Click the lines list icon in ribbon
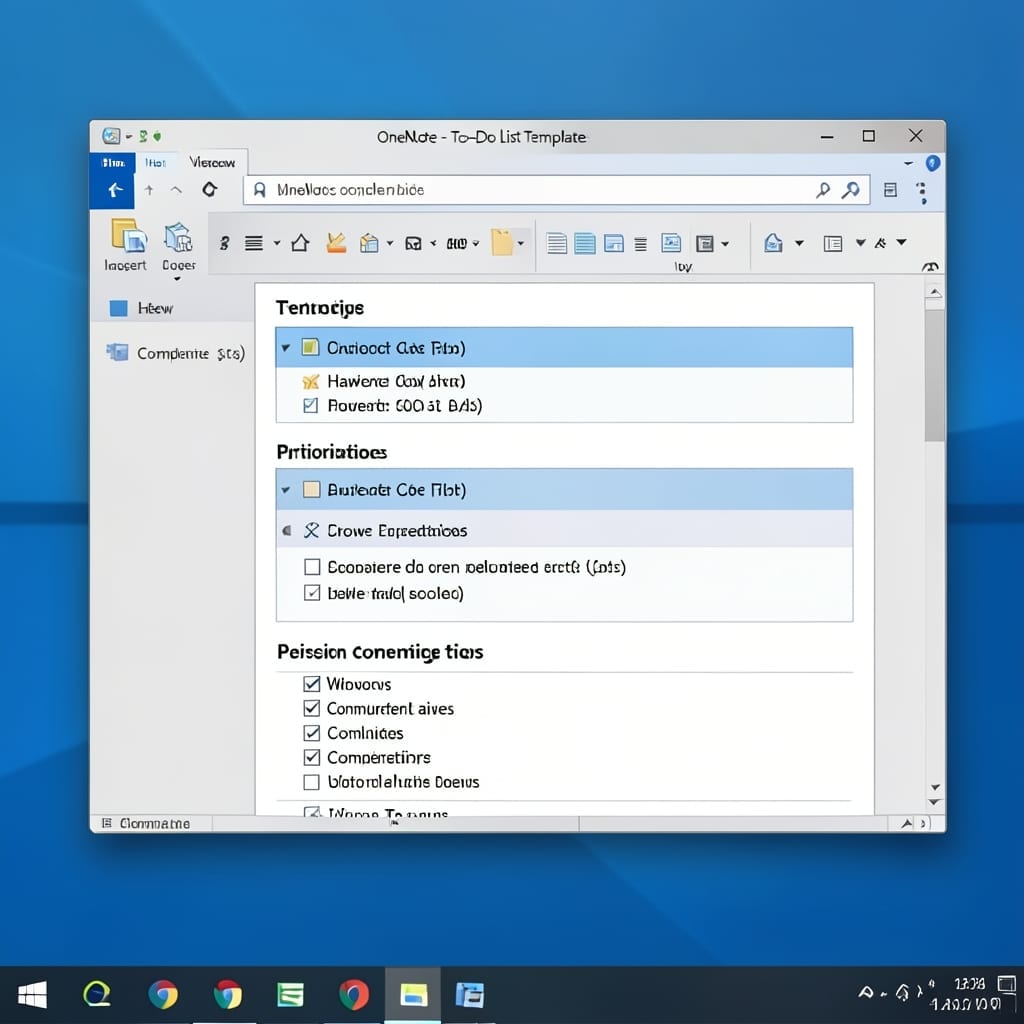 tap(253, 244)
